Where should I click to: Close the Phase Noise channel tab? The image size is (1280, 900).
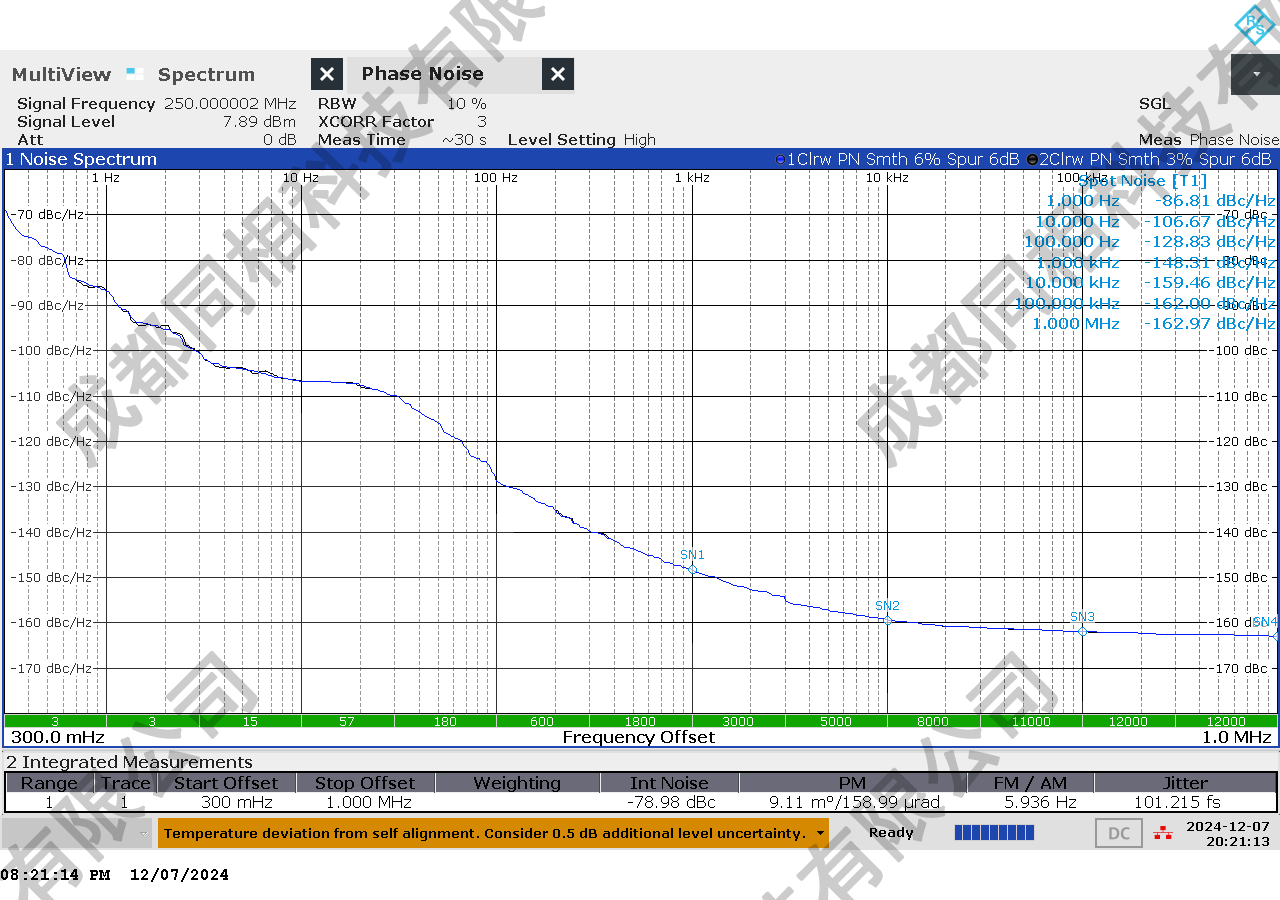[x=558, y=74]
